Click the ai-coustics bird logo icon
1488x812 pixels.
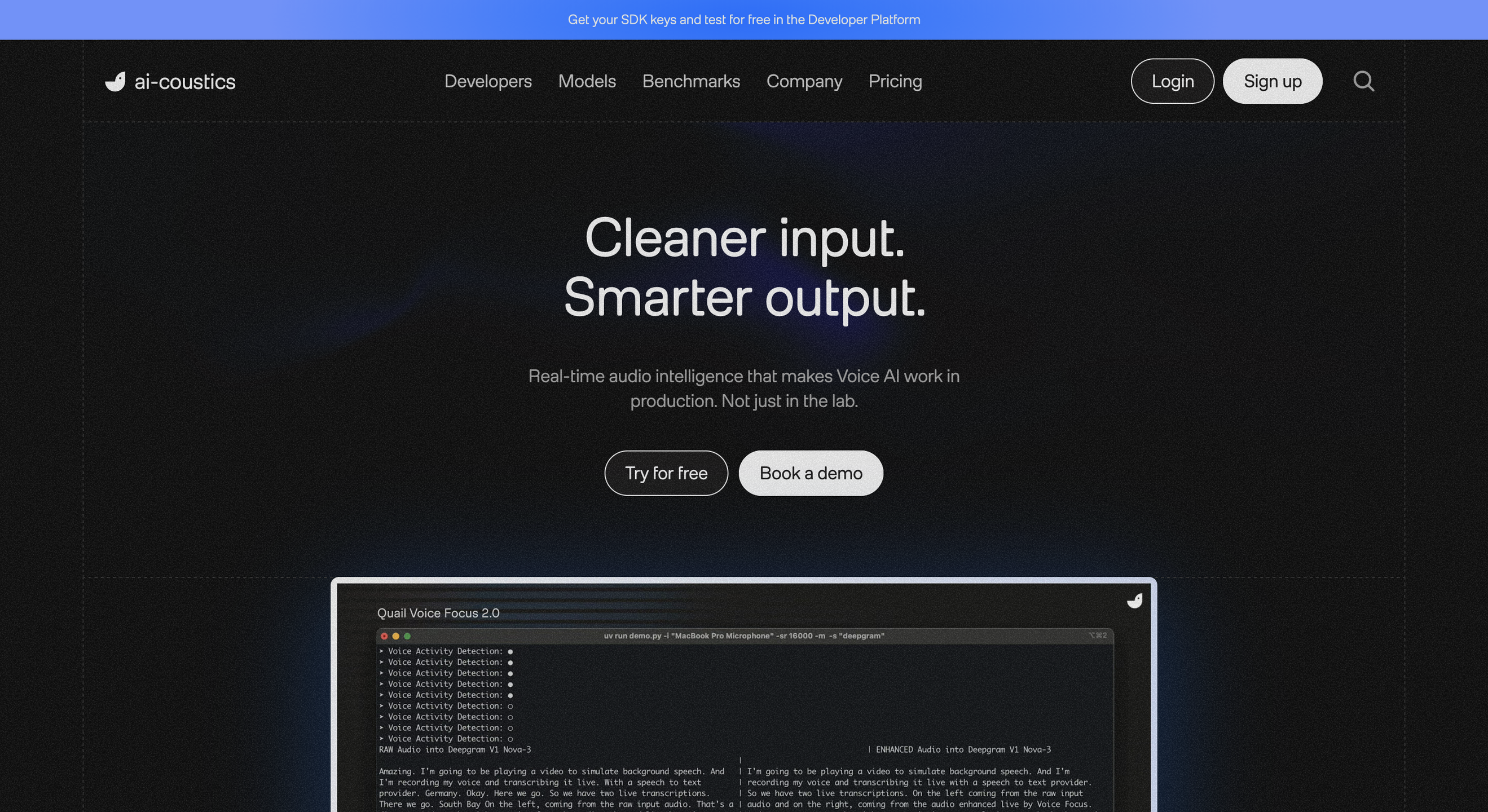click(x=115, y=81)
